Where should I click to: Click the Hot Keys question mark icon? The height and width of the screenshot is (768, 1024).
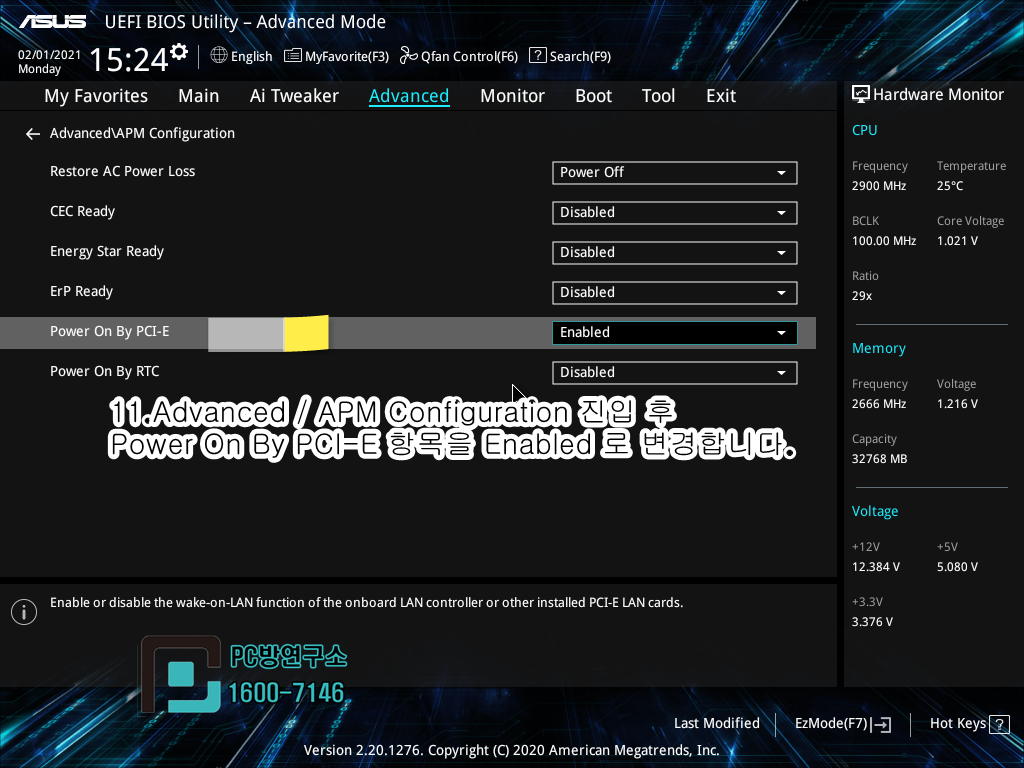999,724
